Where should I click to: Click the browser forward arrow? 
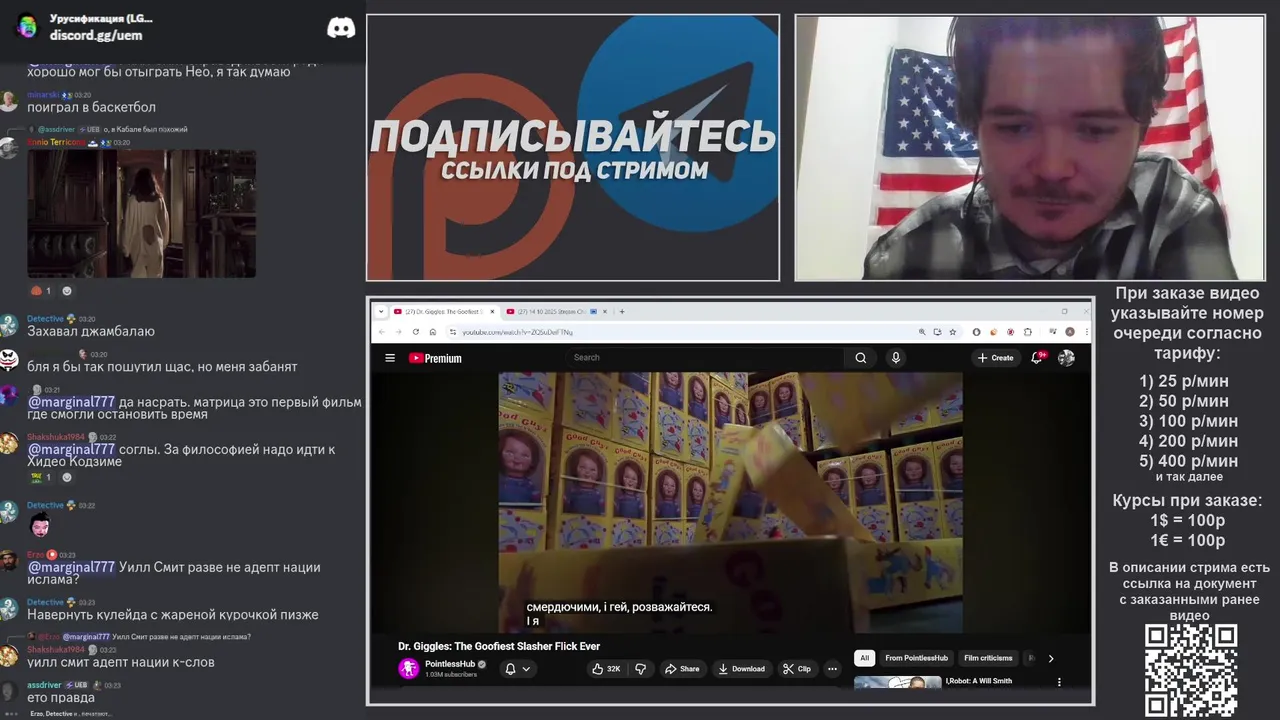(398, 332)
